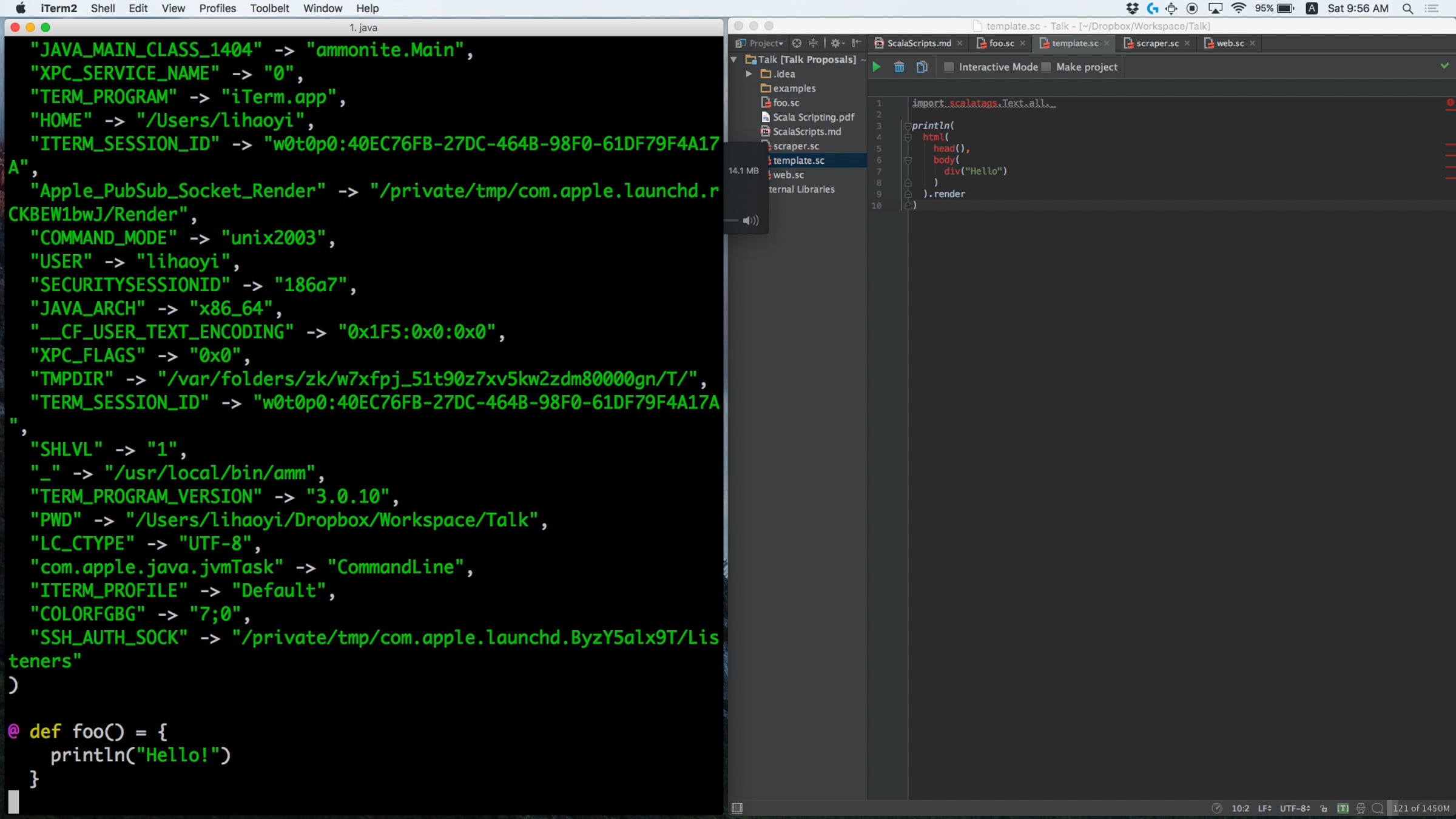Click the red error indicator at editor right gutter
The image size is (1456, 819).
click(1450, 103)
